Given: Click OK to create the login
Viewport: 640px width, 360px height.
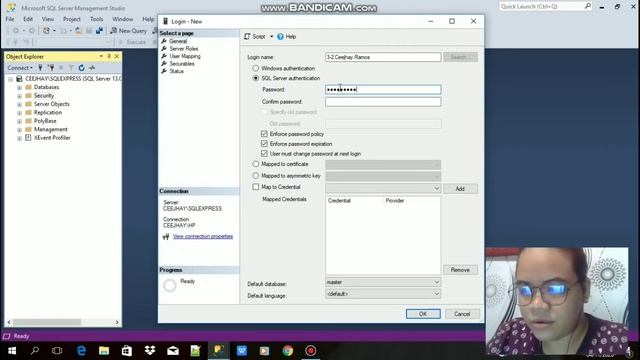Looking at the screenshot, I should point(423,314).
